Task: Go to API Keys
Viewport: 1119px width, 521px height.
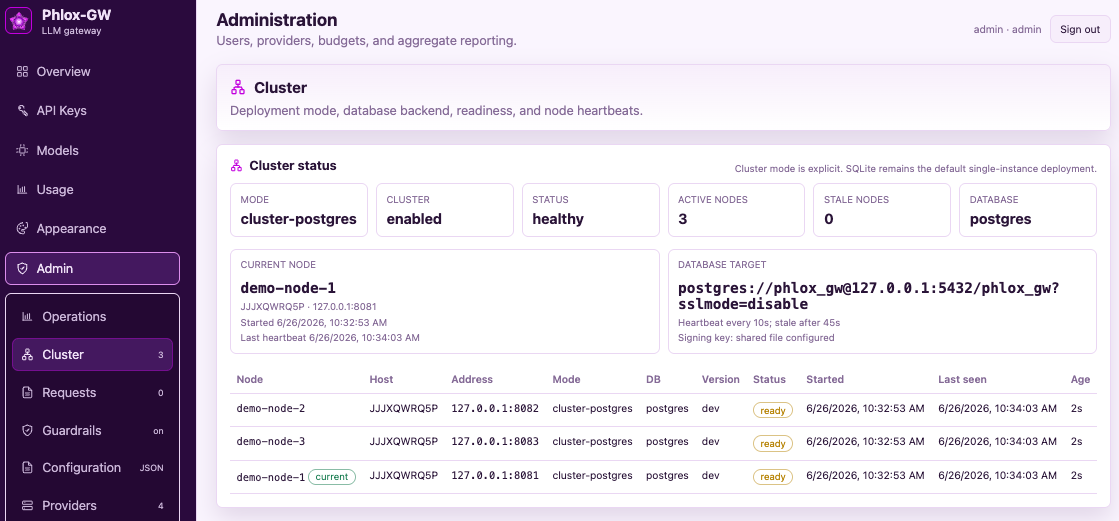Action: pyautogui.click(x=93, y=111)
